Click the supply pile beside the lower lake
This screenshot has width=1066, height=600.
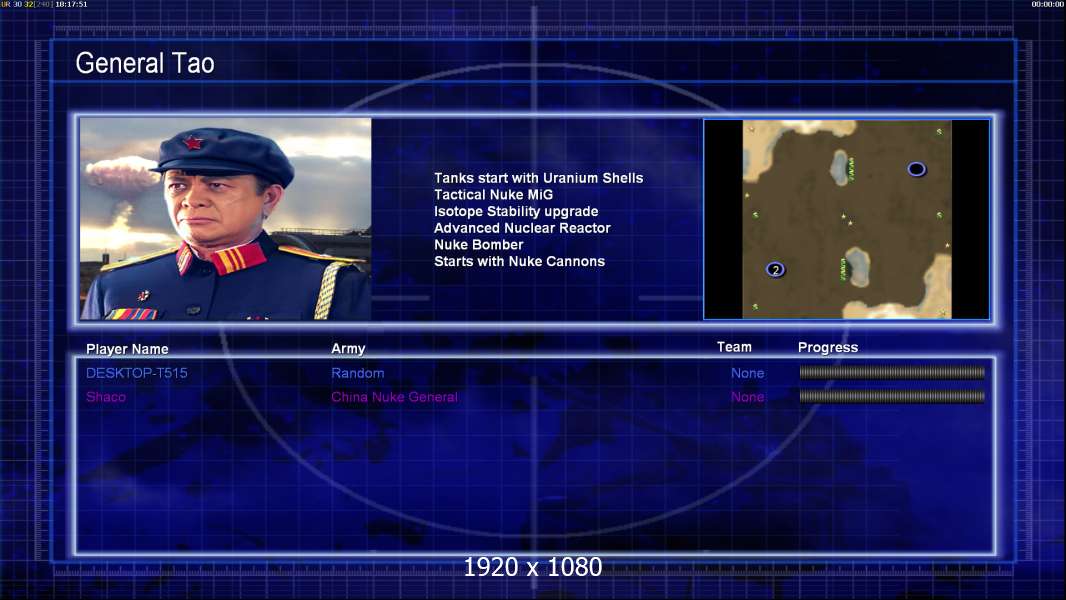[844, 269]
